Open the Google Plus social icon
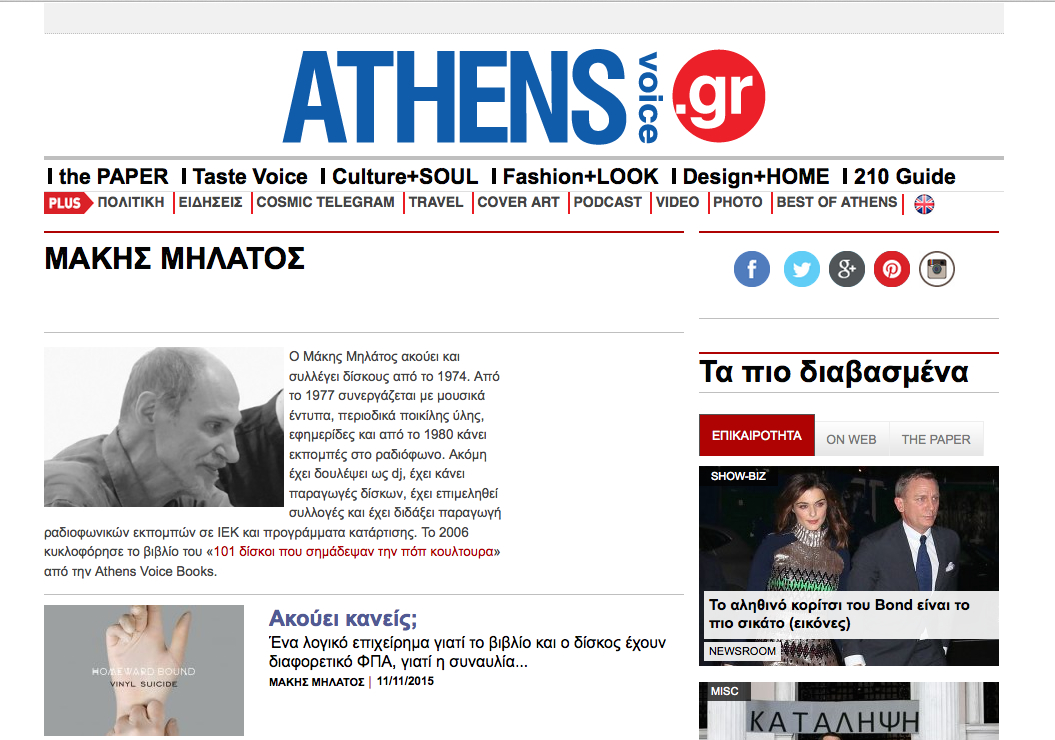 coord(846,269)
